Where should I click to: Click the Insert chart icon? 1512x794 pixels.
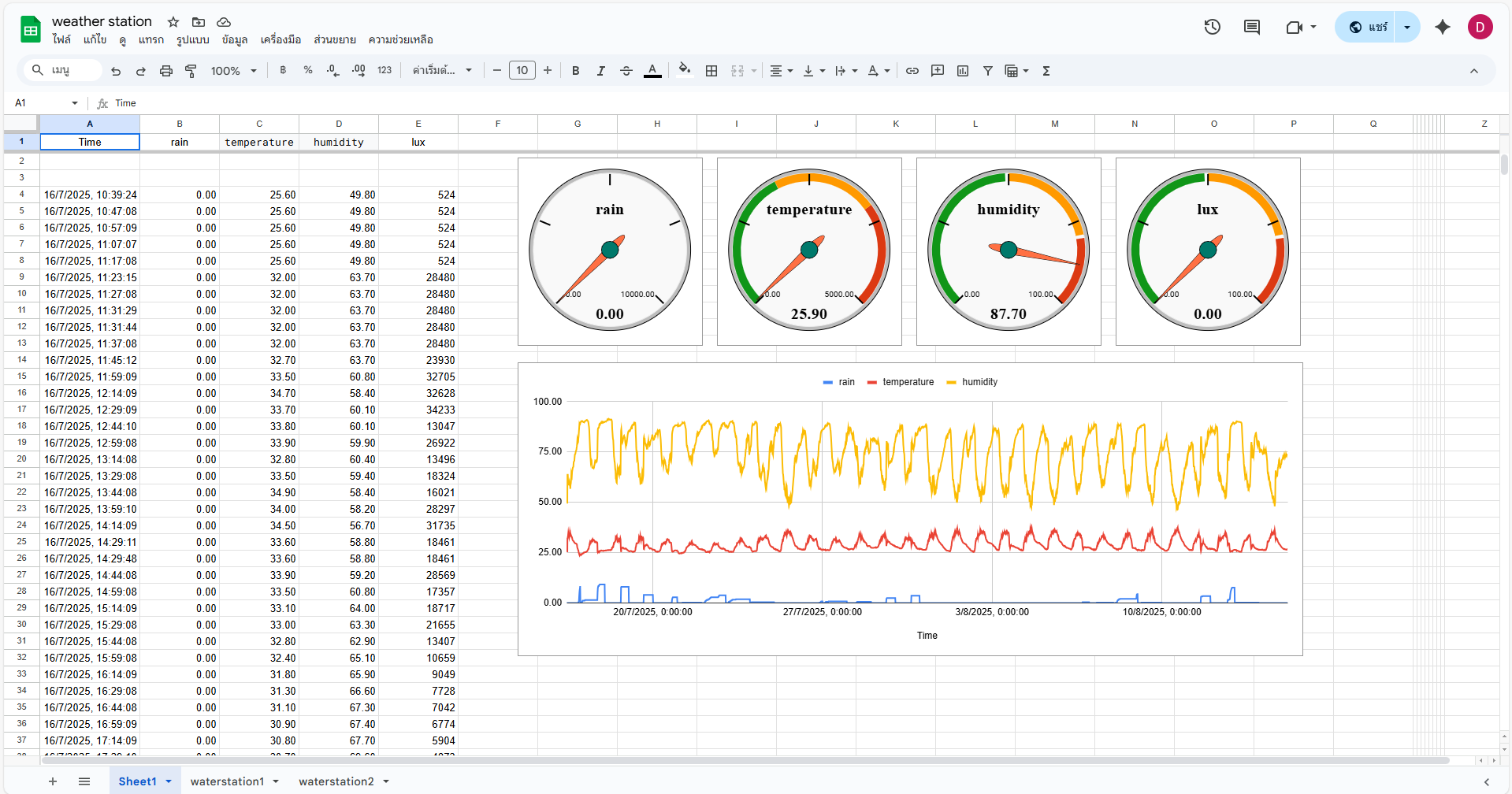click(962, 71)
